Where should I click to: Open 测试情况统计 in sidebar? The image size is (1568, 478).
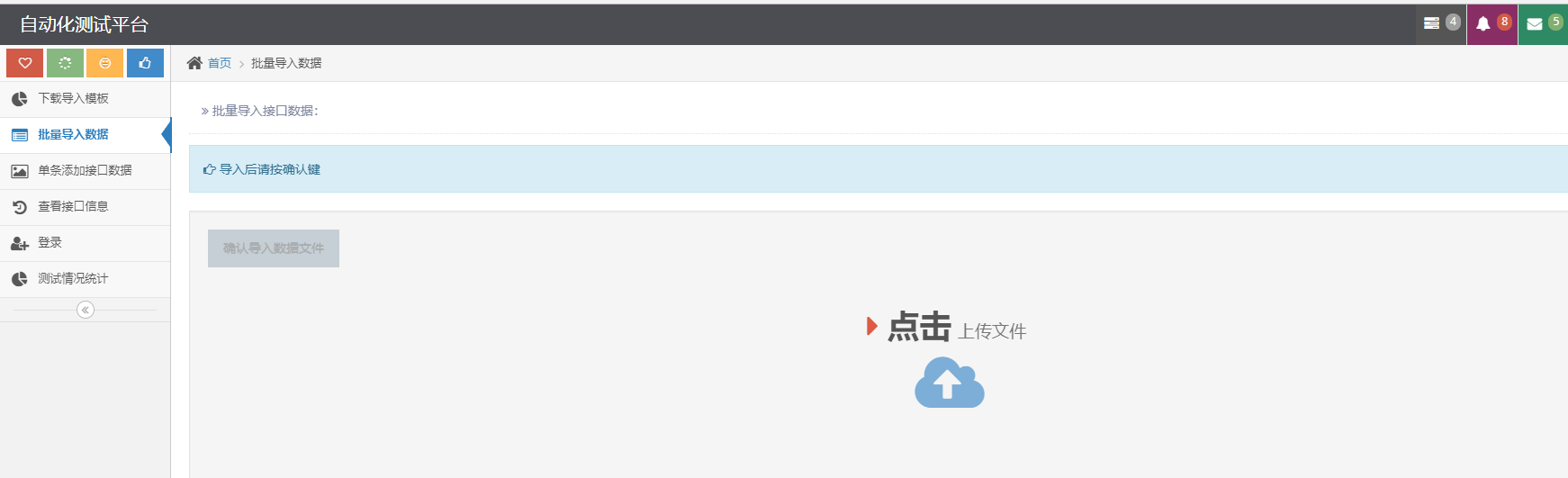[86, 279]
